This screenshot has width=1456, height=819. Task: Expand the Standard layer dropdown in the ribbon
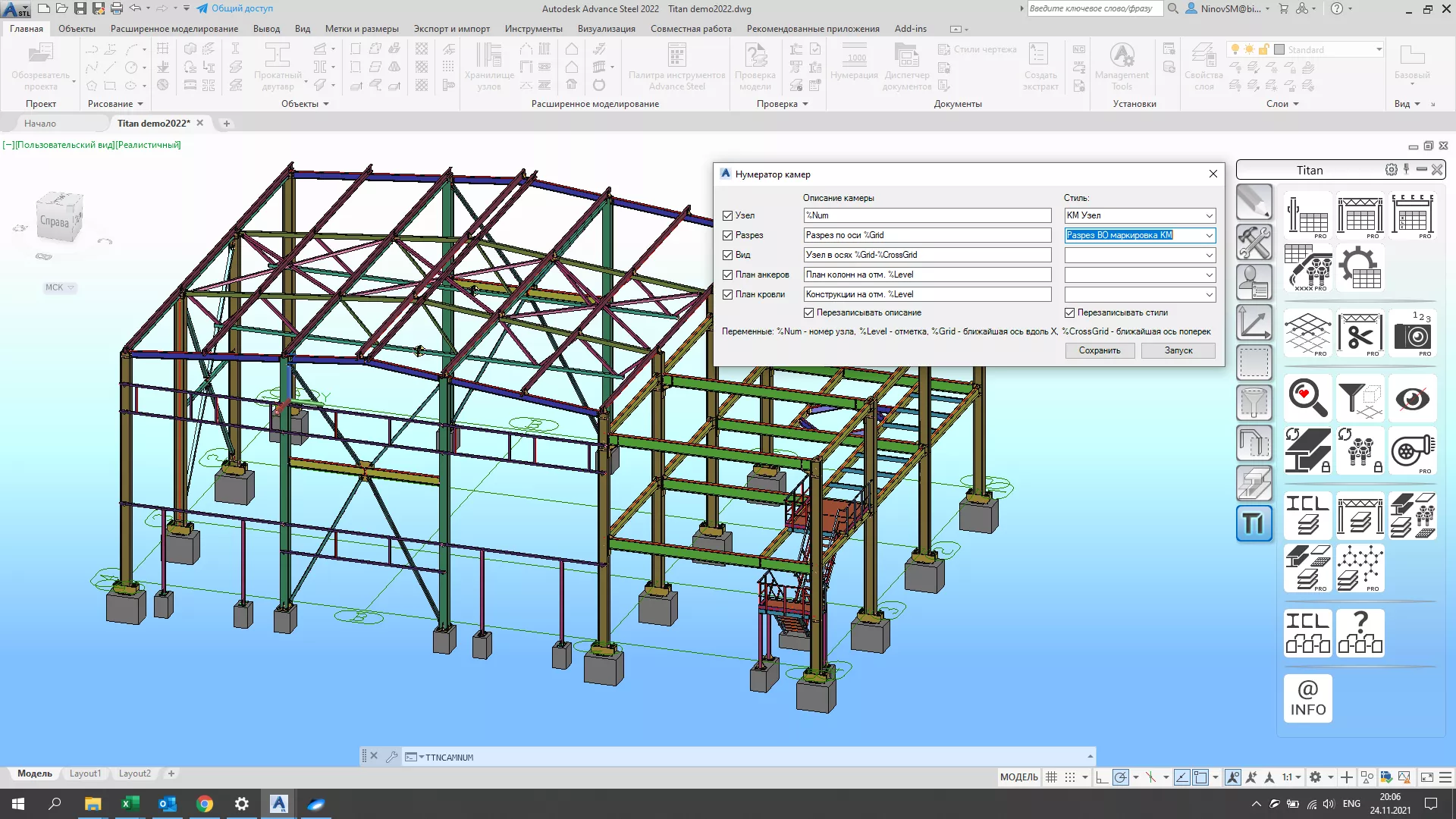[x=1379, y=49]
